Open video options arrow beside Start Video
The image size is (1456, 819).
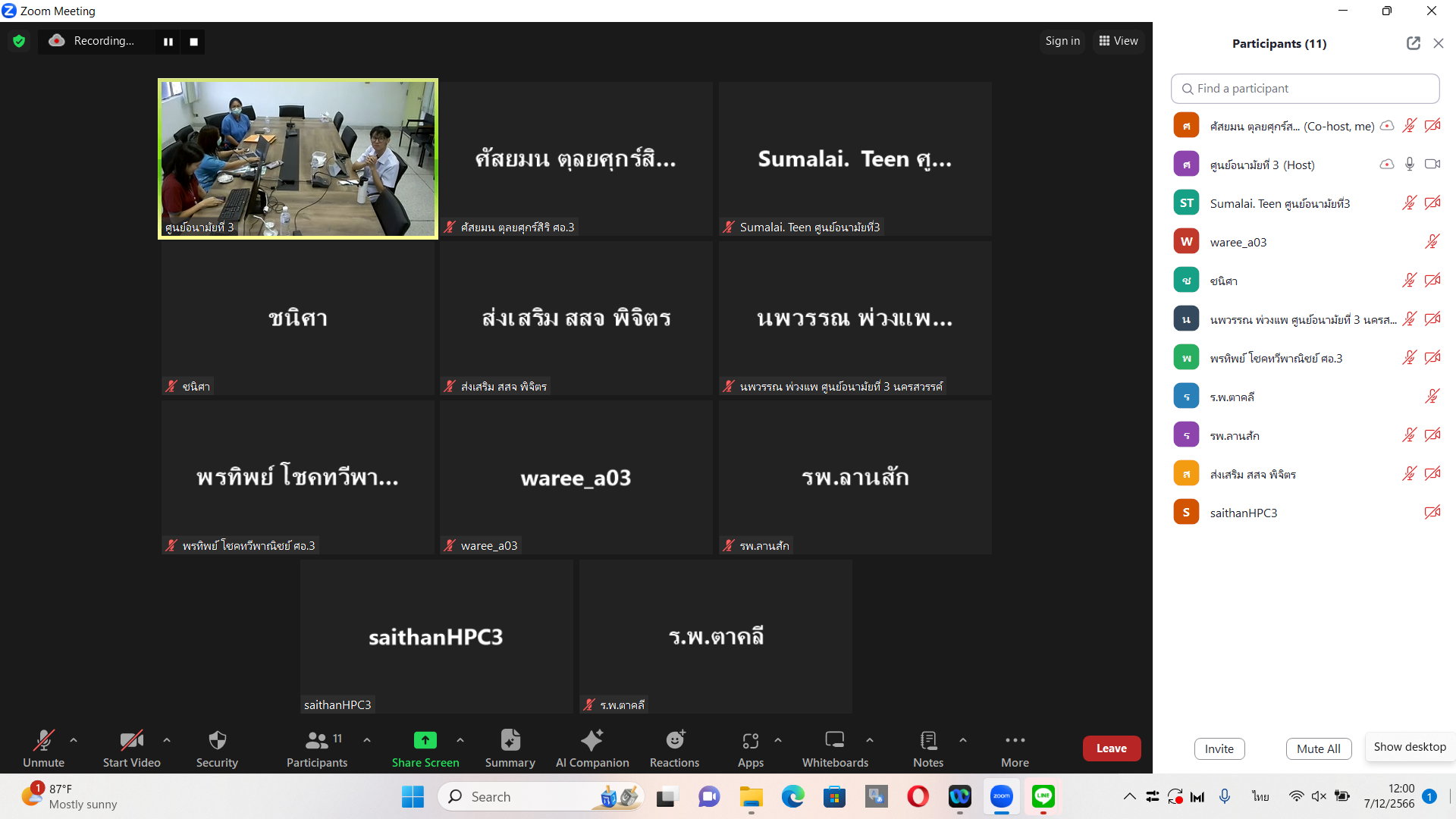click(167, 740)
